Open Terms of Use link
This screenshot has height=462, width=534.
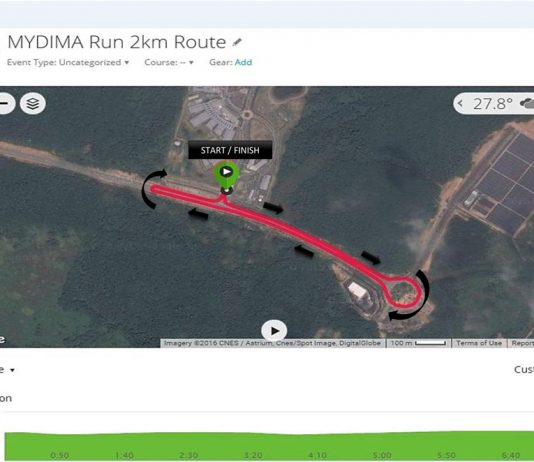pos(479,343)
